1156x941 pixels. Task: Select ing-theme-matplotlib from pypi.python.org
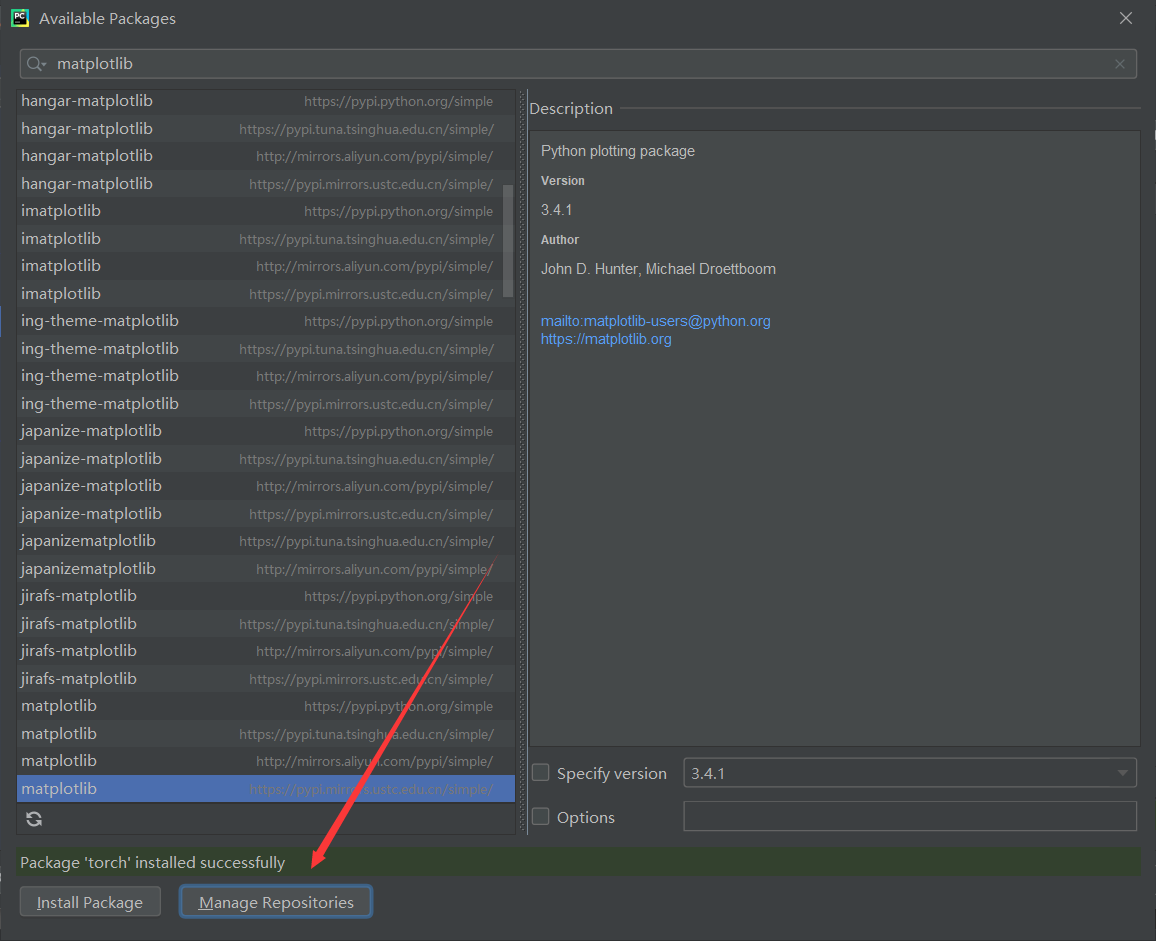click(x=265, y=321)
